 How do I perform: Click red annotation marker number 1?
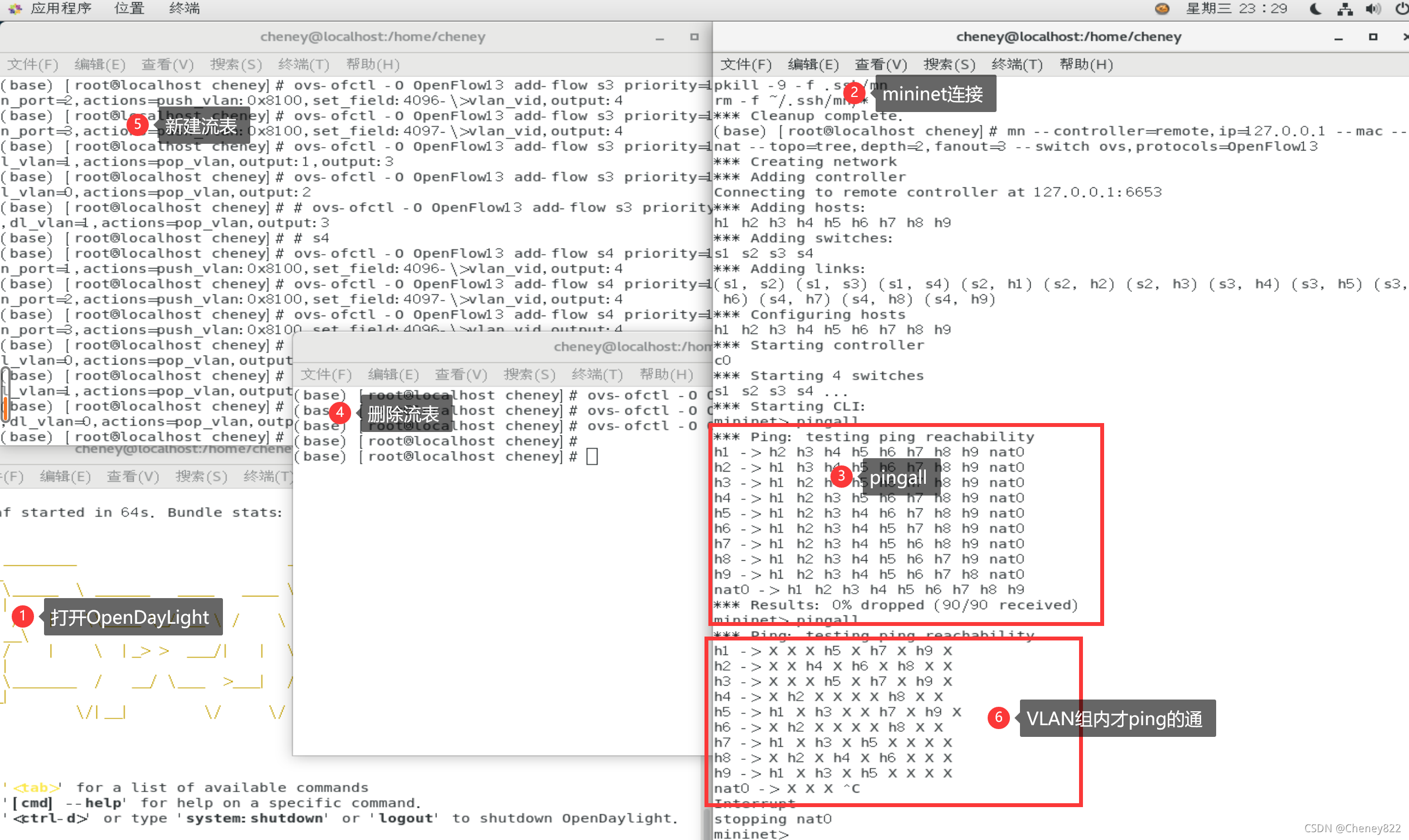[23, 616]
